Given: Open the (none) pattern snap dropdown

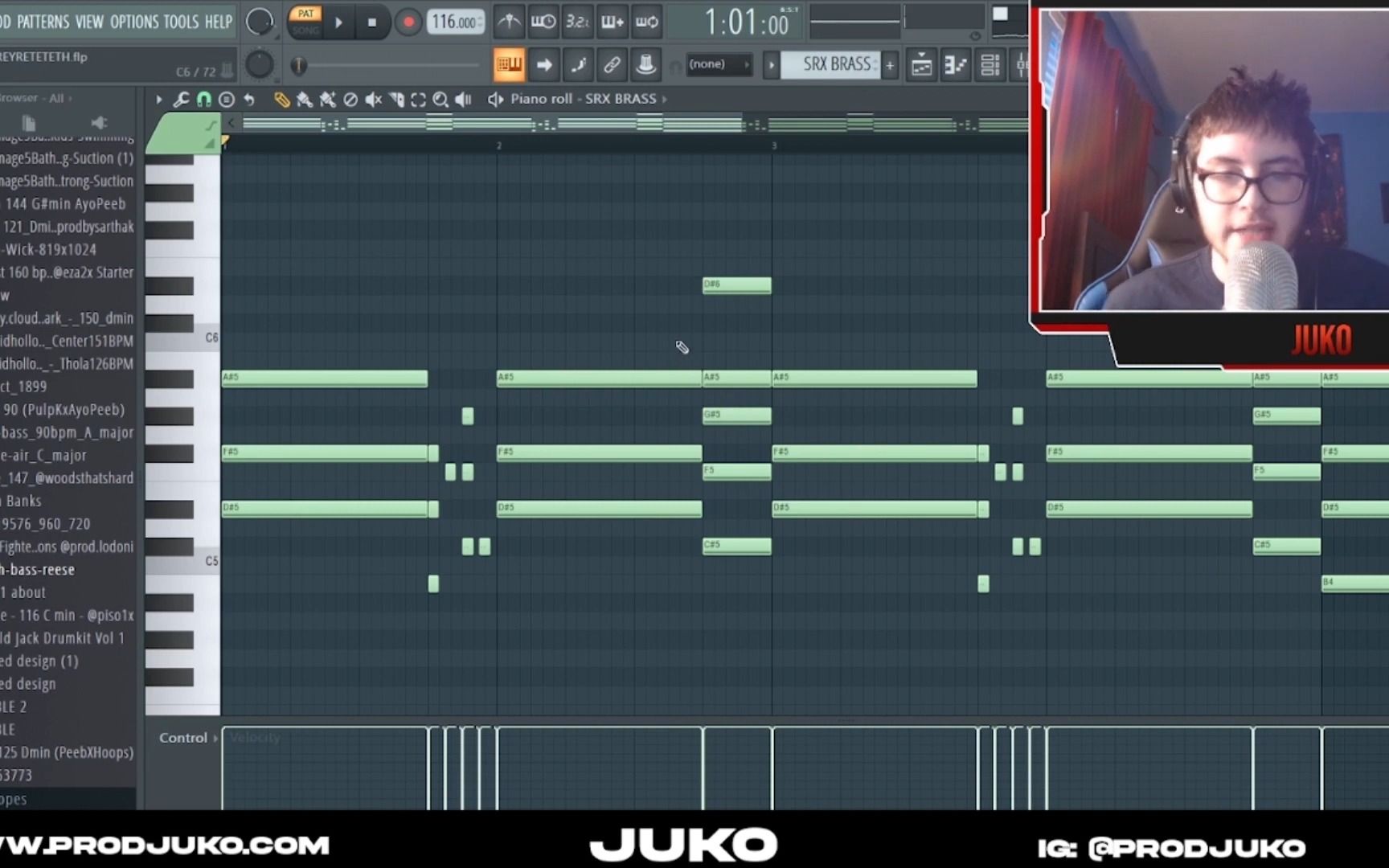Looking at the screenshot, I should pyautogui.click(x=719, y=64).
